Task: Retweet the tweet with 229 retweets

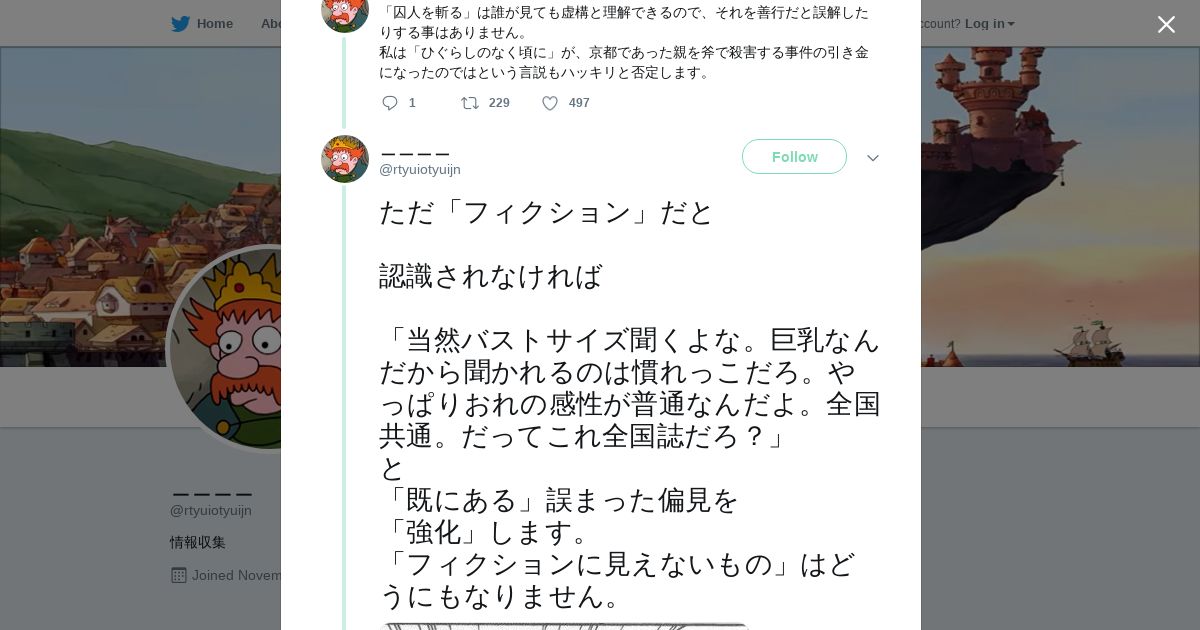Action: click(x=469, y=103)
